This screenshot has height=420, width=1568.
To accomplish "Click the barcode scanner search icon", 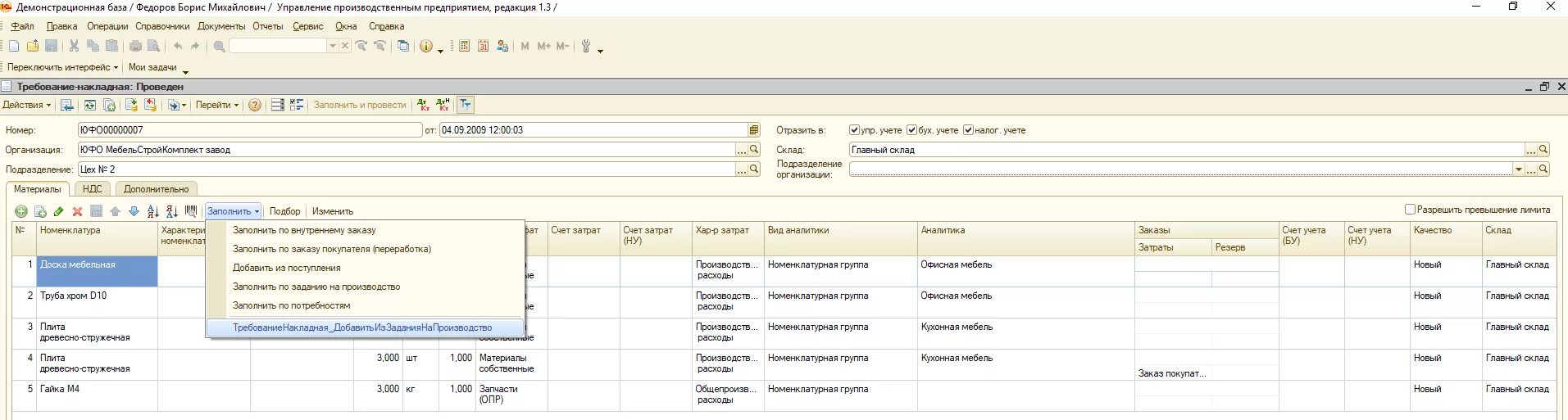I will click(x=191, y=211).
